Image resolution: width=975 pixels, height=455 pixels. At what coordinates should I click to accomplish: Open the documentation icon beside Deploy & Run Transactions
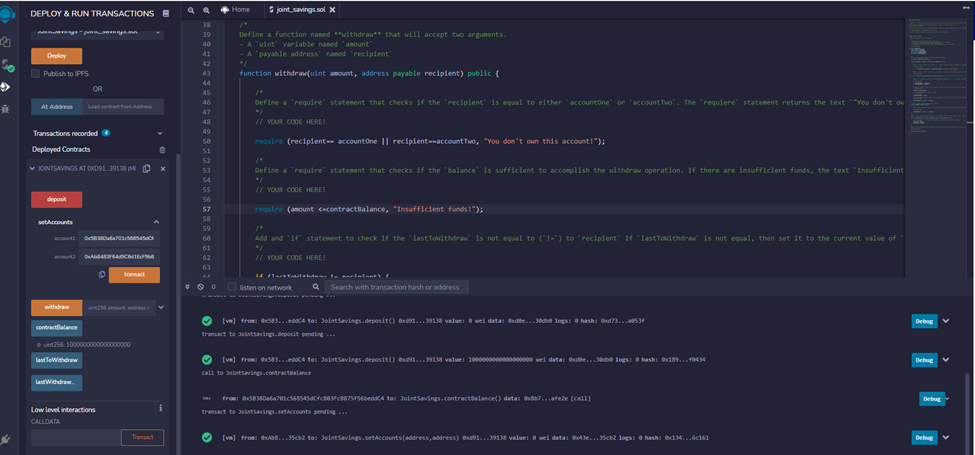165,14
